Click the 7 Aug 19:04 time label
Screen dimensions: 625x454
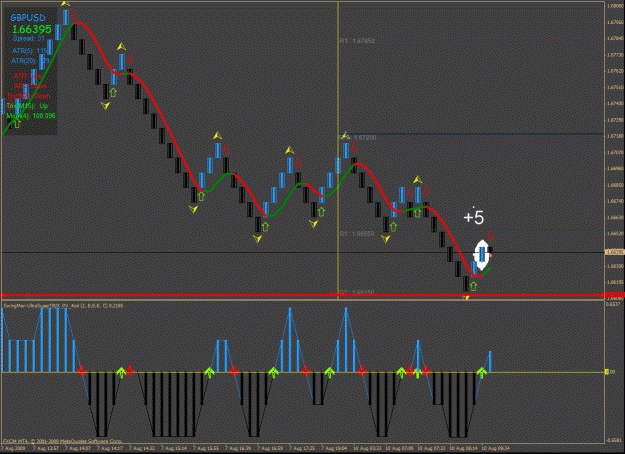[x=334, y=448]
